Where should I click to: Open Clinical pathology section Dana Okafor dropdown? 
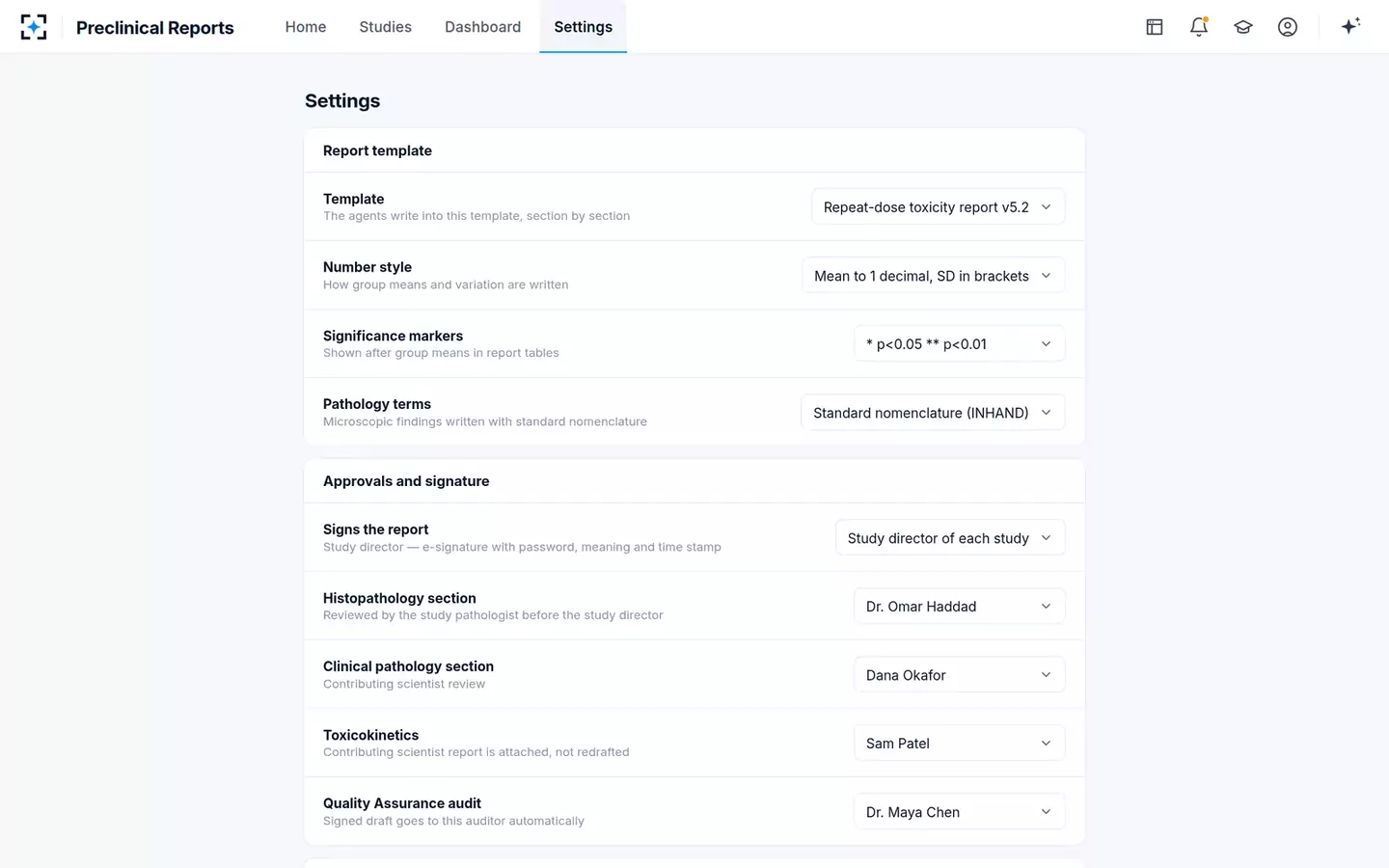pyautogui.click(x=960, y=675)
